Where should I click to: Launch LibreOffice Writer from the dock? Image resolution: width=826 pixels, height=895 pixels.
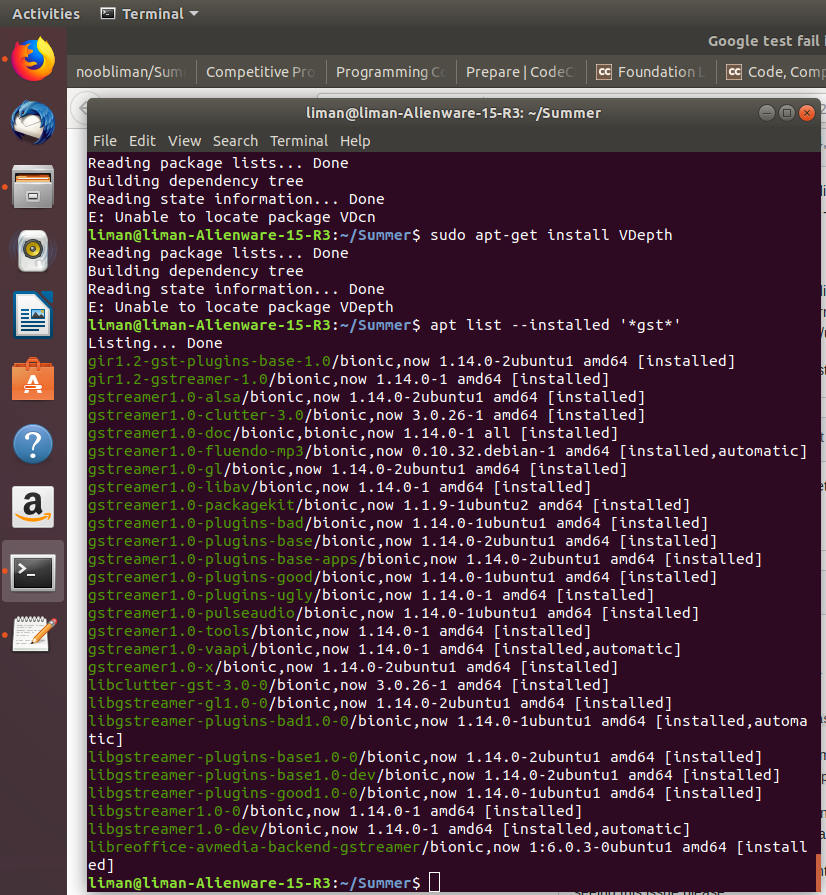(x=33, y=315)
